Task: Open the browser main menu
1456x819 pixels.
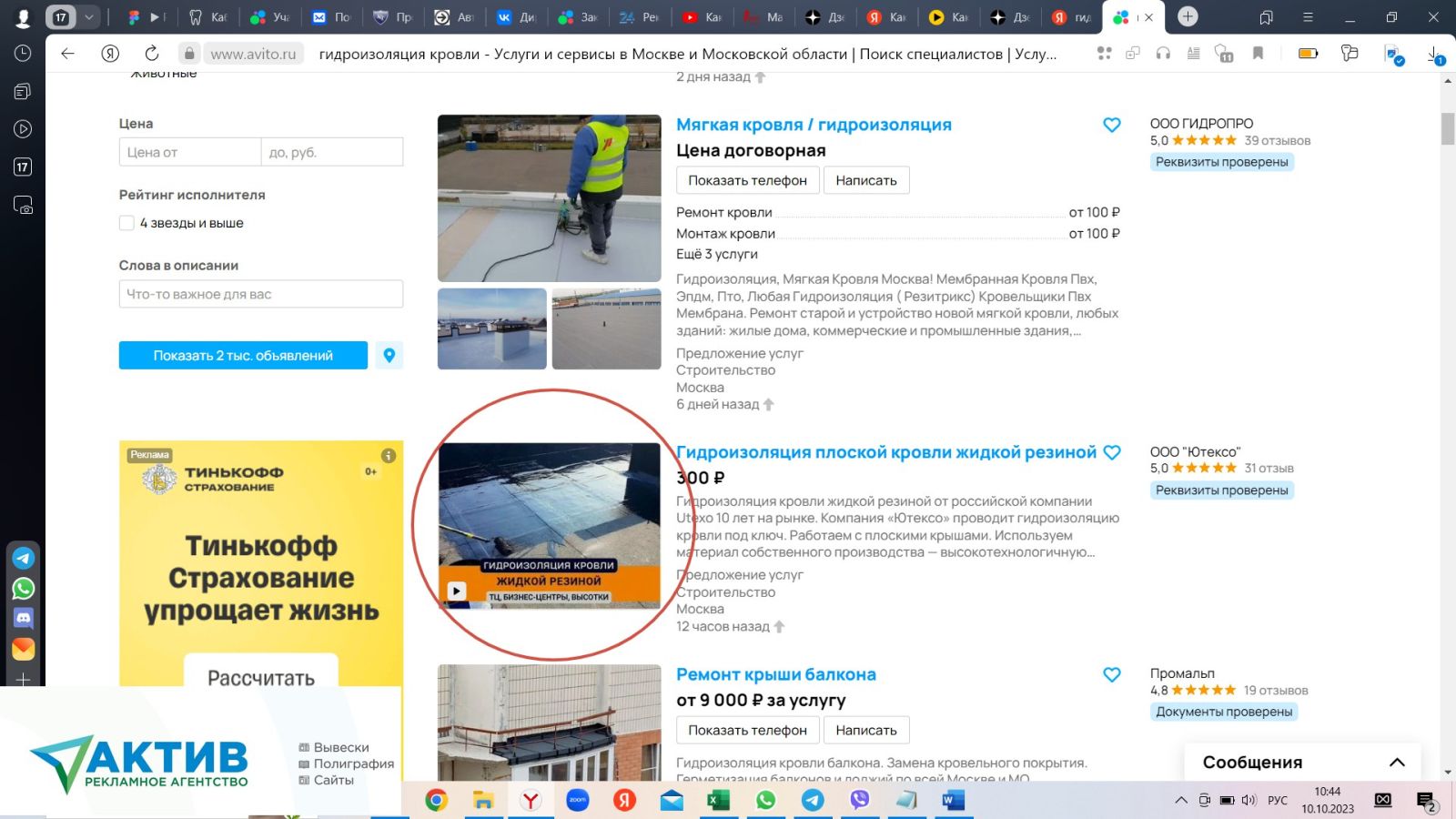Action: pos(1308,16)
